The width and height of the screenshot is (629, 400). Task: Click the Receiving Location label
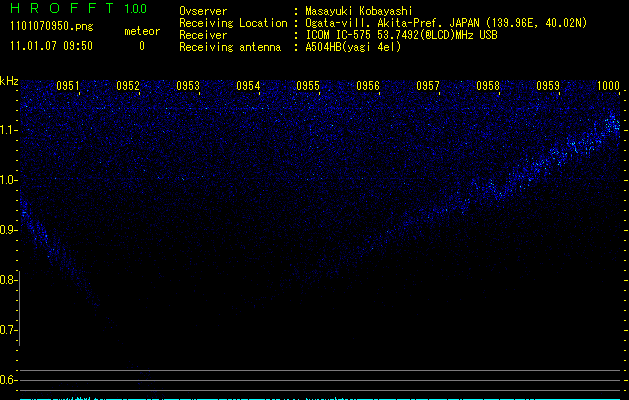pos(233,23)
